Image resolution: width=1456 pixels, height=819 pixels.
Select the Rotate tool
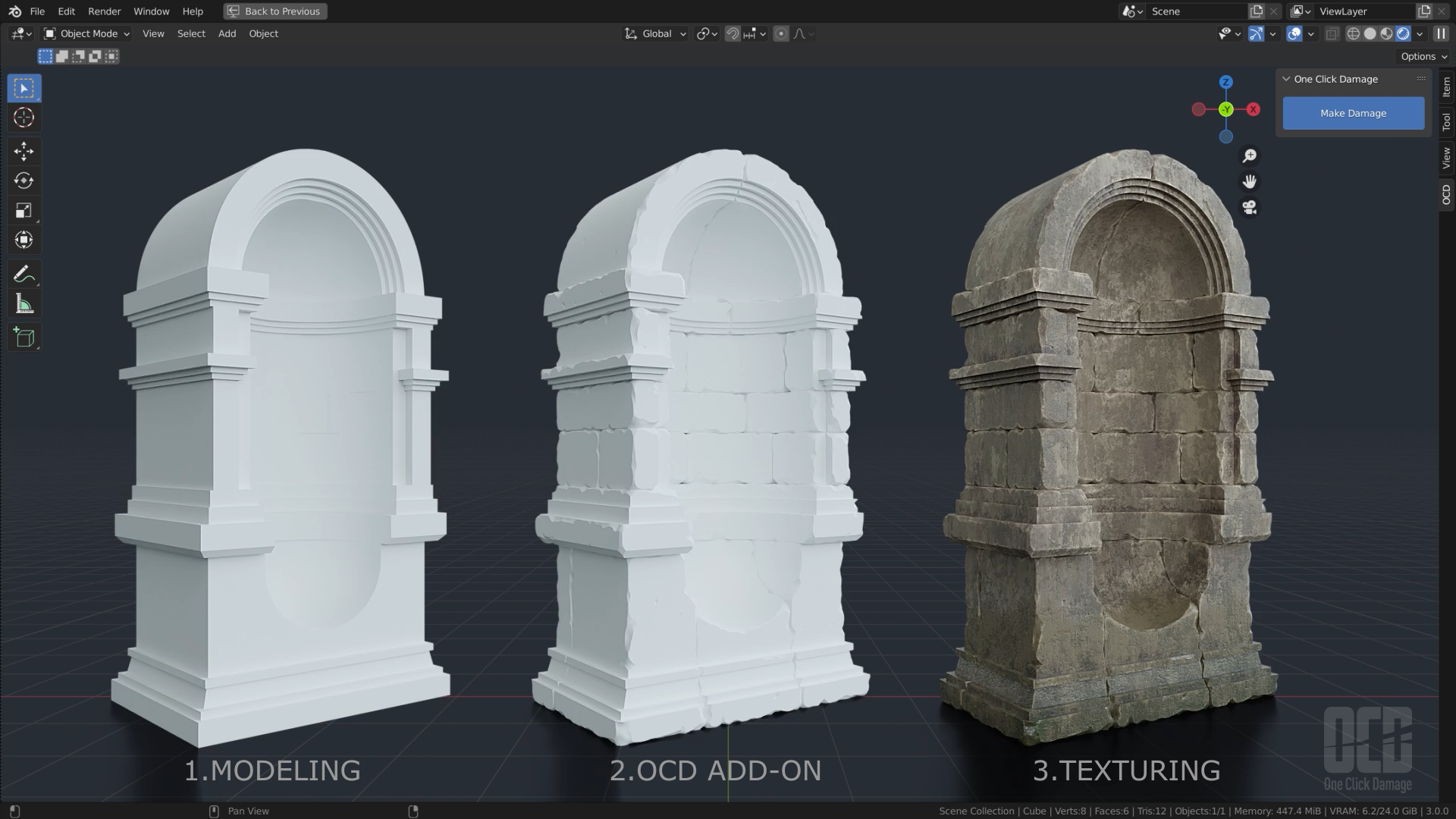click(24, 180)
